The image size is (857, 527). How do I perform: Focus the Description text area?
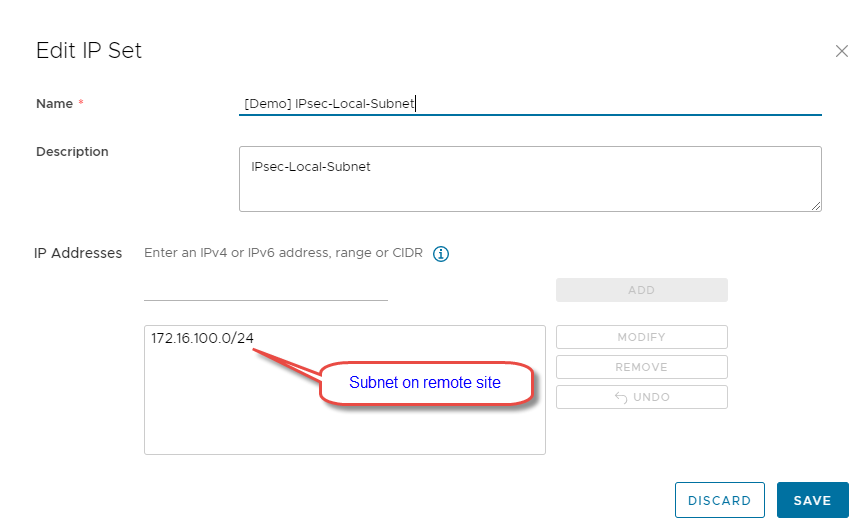click(530, 179)
